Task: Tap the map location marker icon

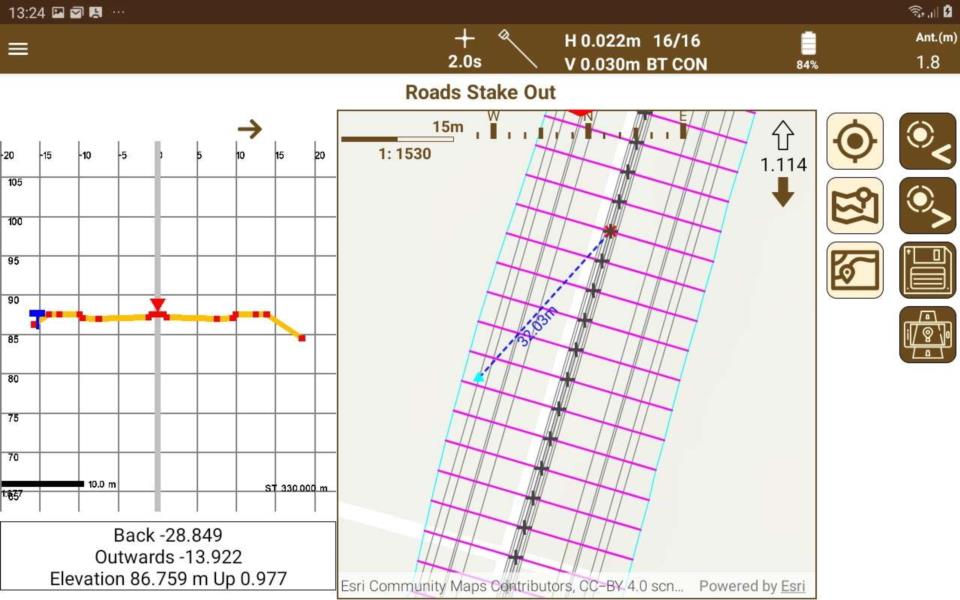Action: pos(854,269)
